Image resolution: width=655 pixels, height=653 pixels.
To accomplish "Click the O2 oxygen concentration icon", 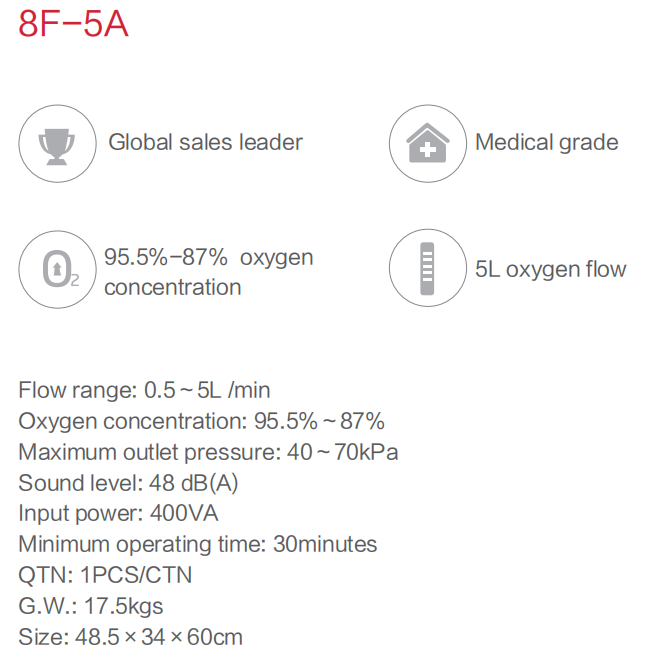I will point(57,269).
